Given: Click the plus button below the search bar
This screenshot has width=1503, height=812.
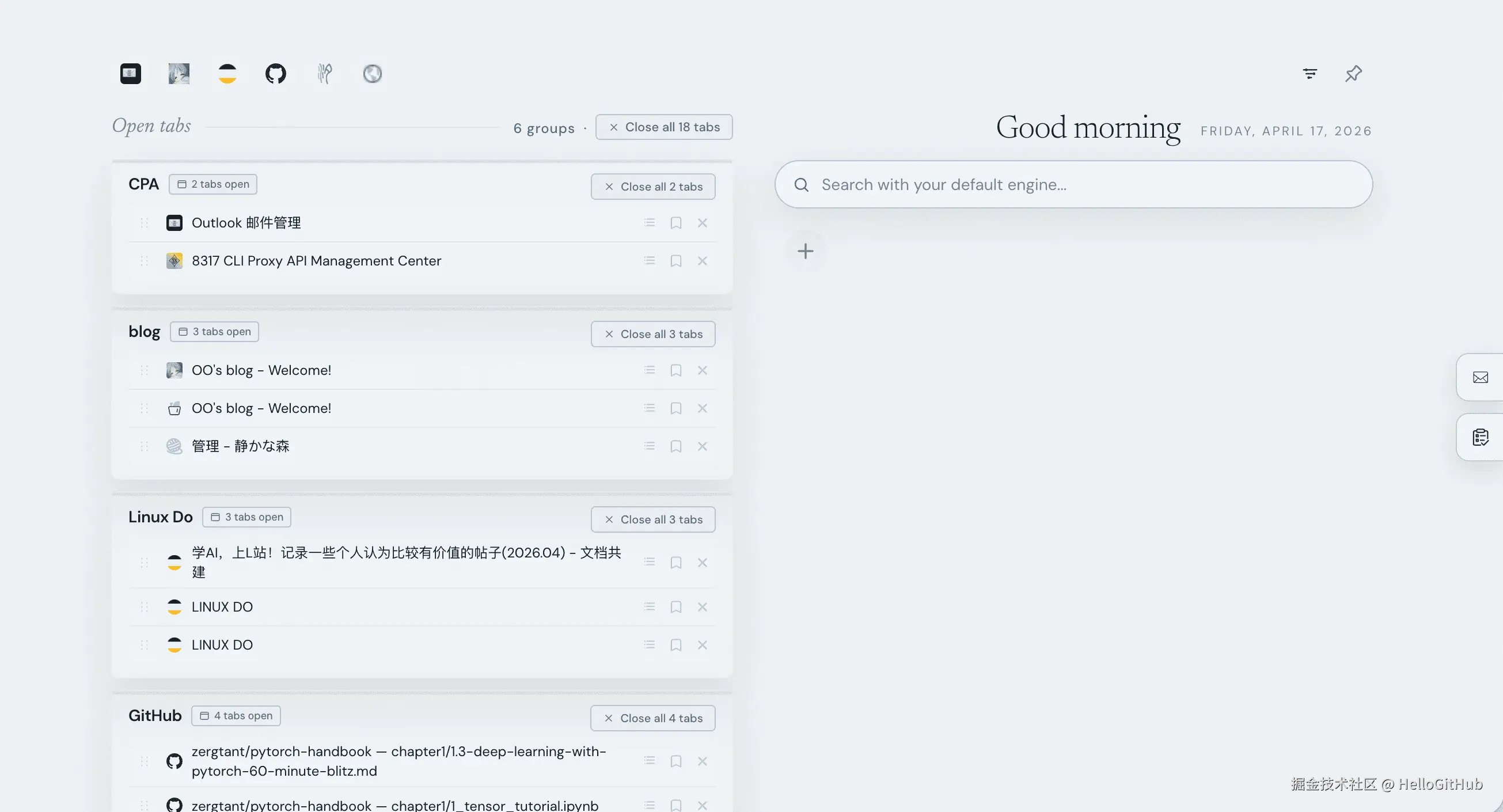Looking at the screenshot, I should point(805,252).
